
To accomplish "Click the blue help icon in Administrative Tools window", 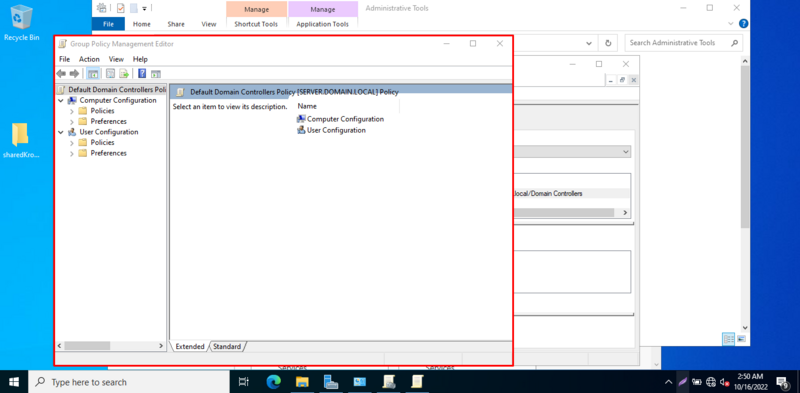I will coord(743,23).
